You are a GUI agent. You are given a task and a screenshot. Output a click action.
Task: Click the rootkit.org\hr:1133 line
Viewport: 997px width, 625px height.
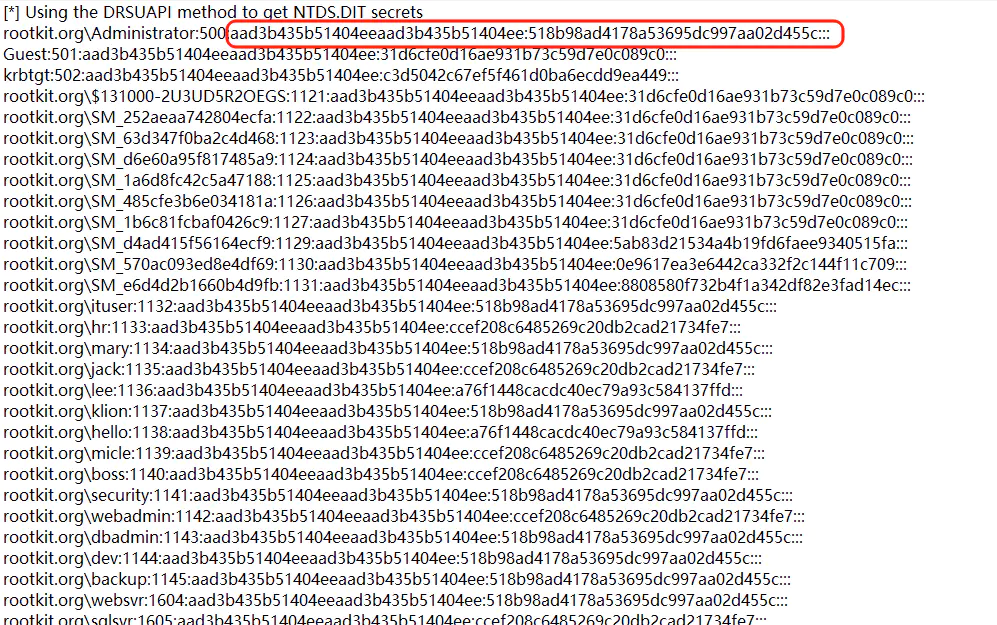(x=372, y=327)
